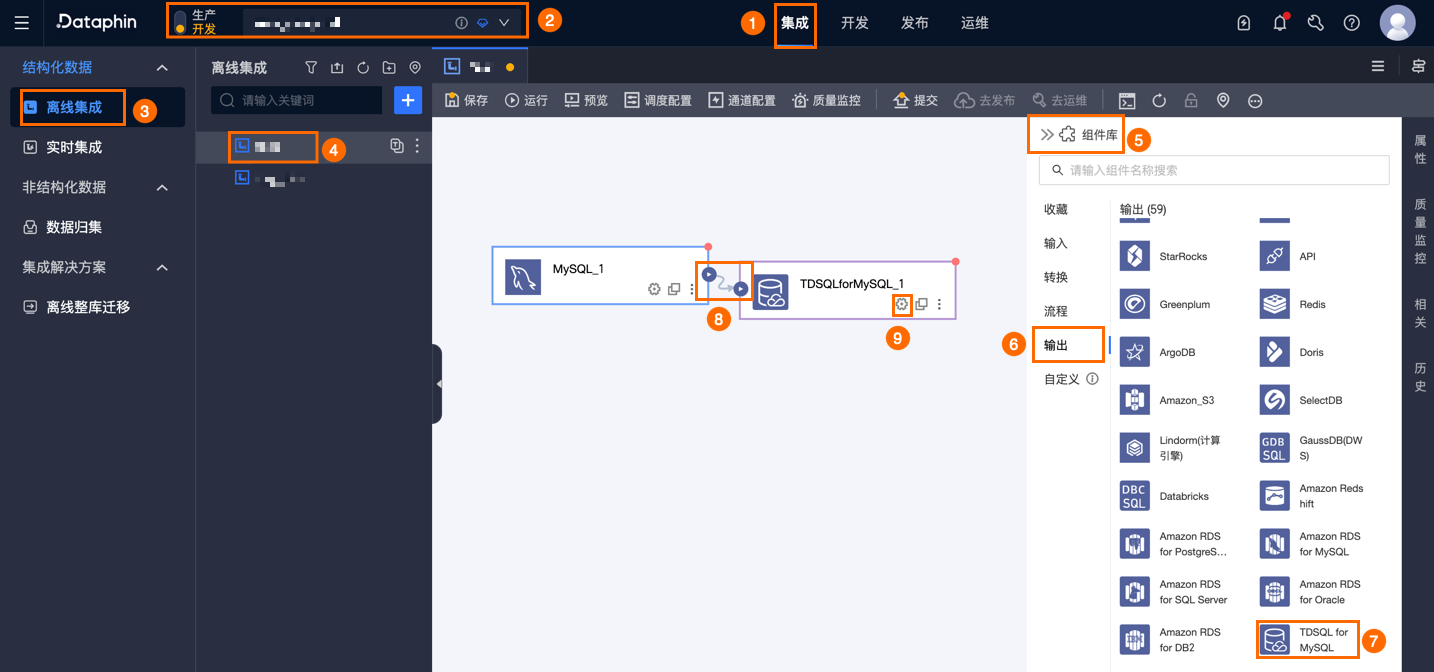Click the lightning document icon in header

pos(1244,22)
